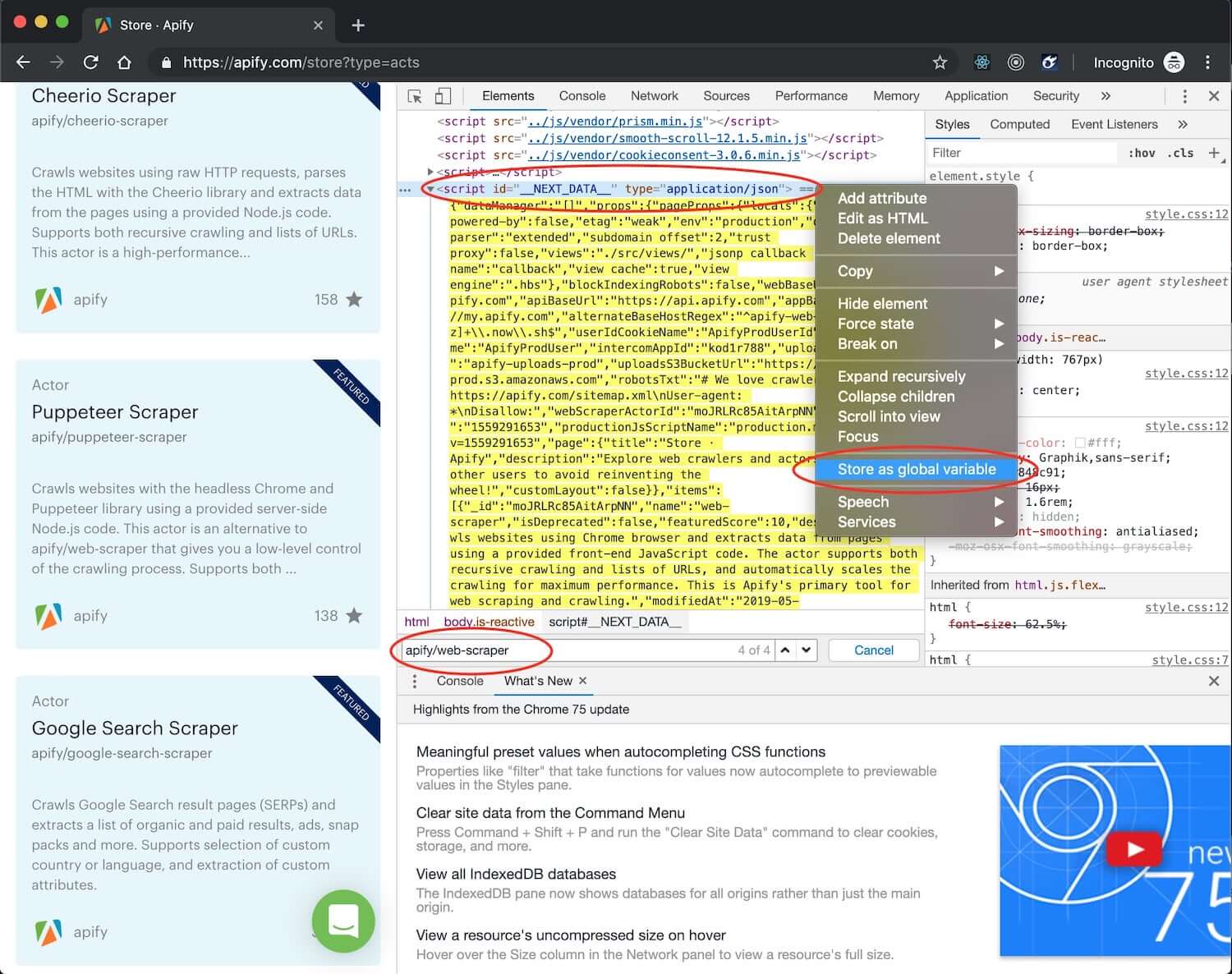Select the html breadcrumb

(416, 622)
